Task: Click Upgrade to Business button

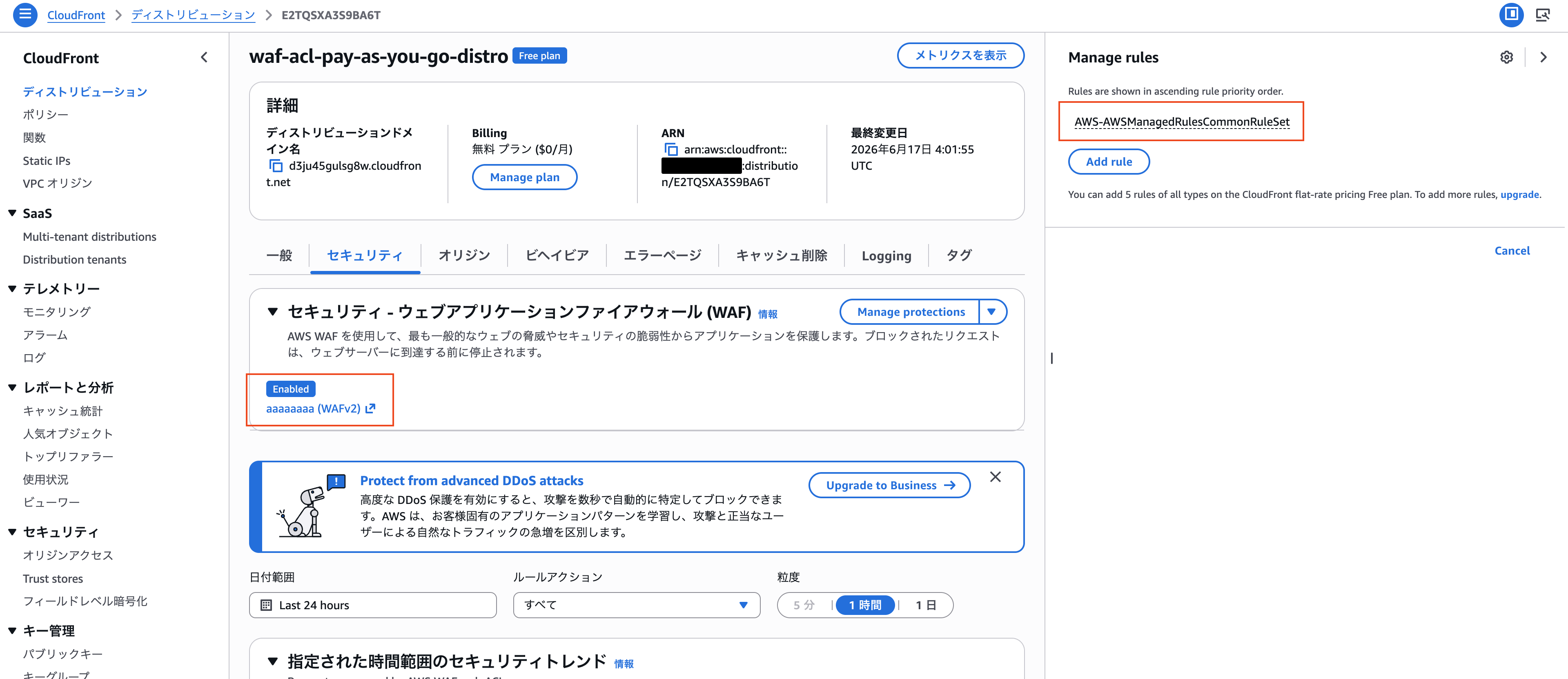Action: tap(889, 485)
